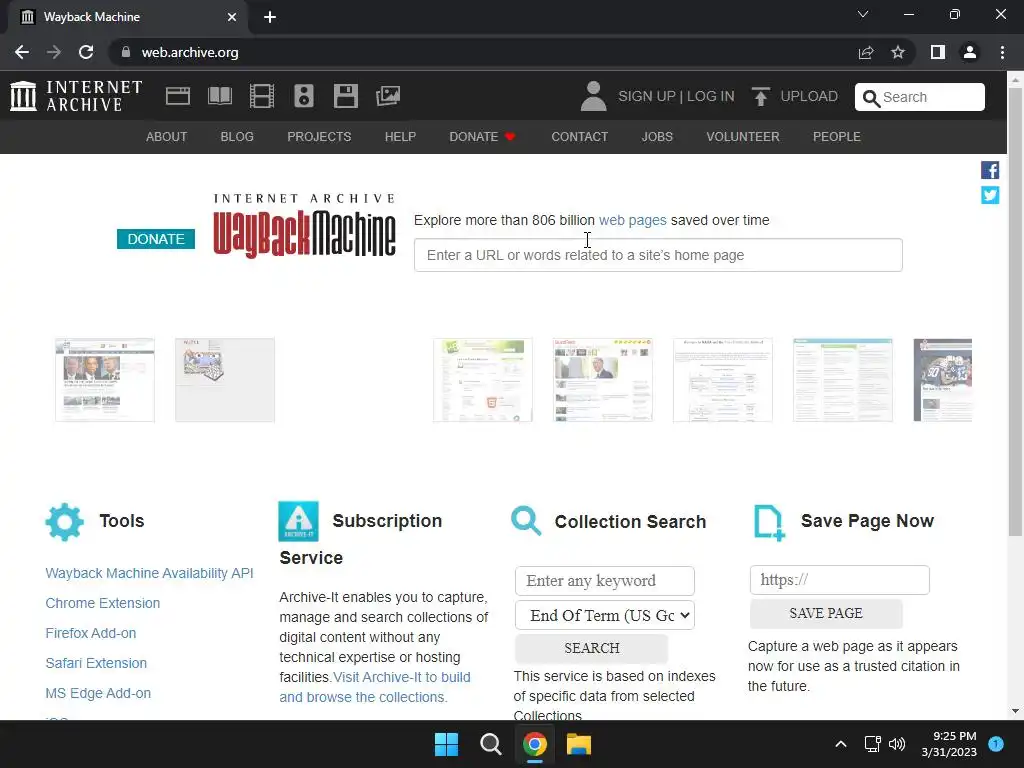Focus the header Search box
1024x768 pixels.
tap(920, 97)
